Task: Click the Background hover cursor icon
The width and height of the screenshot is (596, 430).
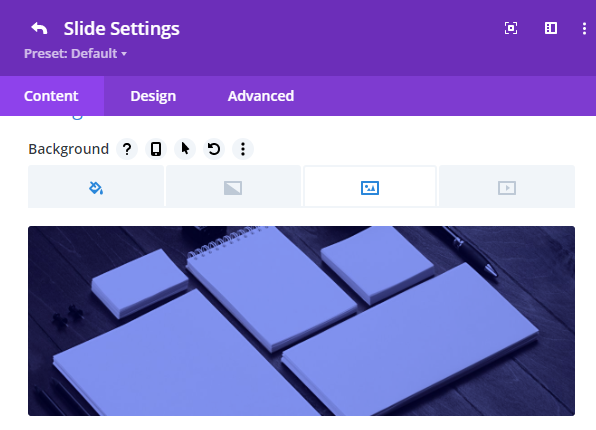Action: (x=185, y=149)
